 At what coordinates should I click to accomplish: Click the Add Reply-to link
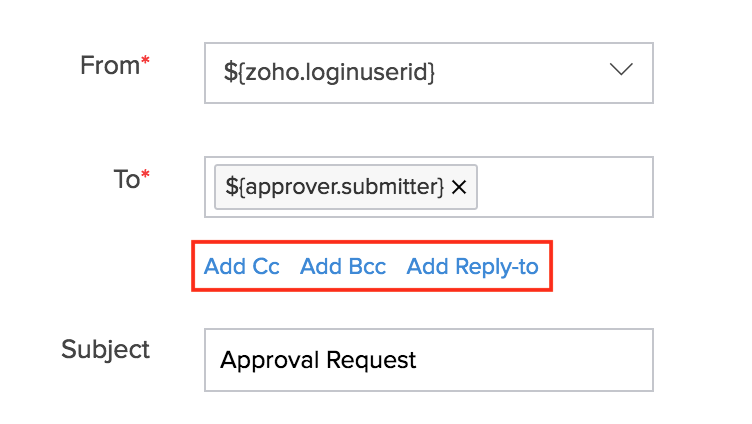coord(472,267)
